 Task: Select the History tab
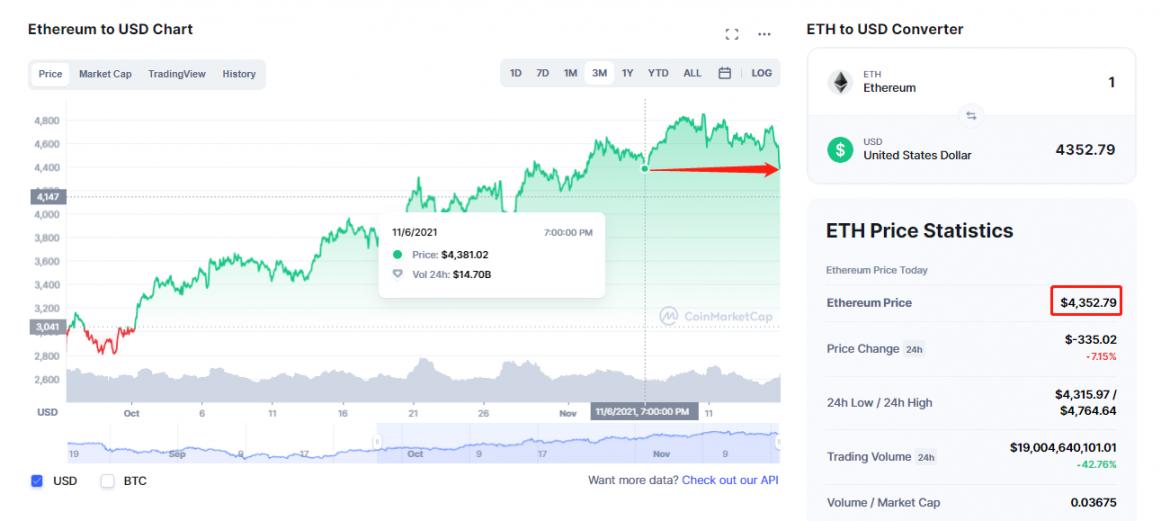pos(239,74)
